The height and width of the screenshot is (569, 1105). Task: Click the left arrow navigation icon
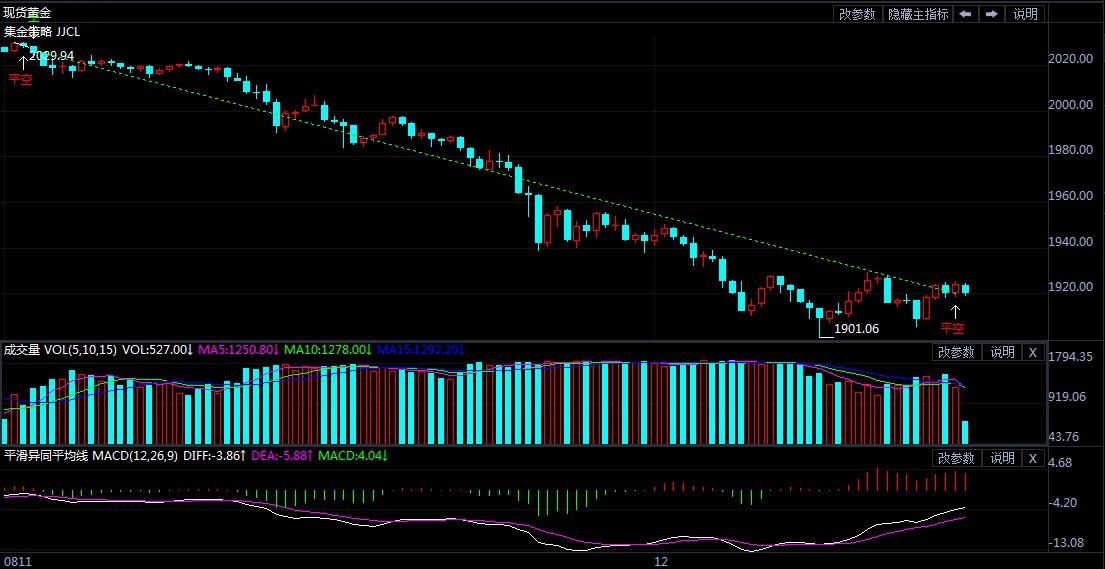tap(965, 14)
